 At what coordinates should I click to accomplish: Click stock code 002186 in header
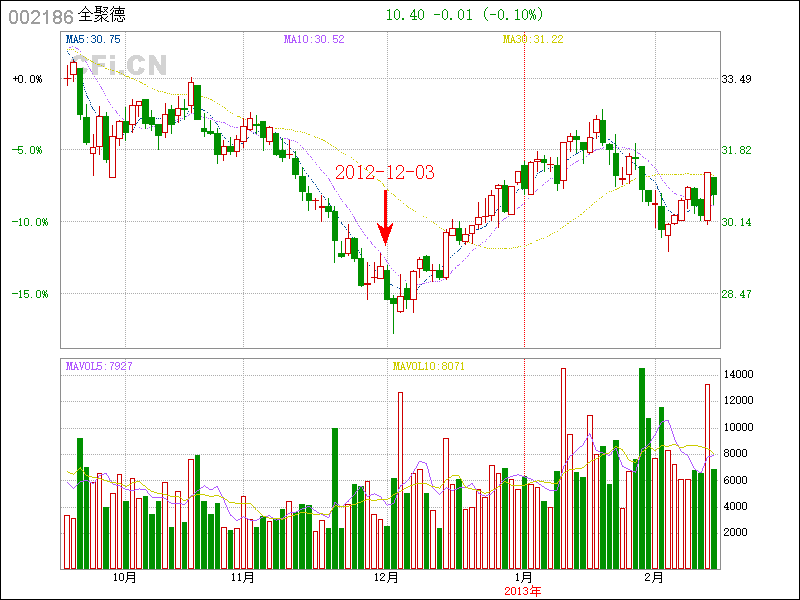(x=40, y=16)
